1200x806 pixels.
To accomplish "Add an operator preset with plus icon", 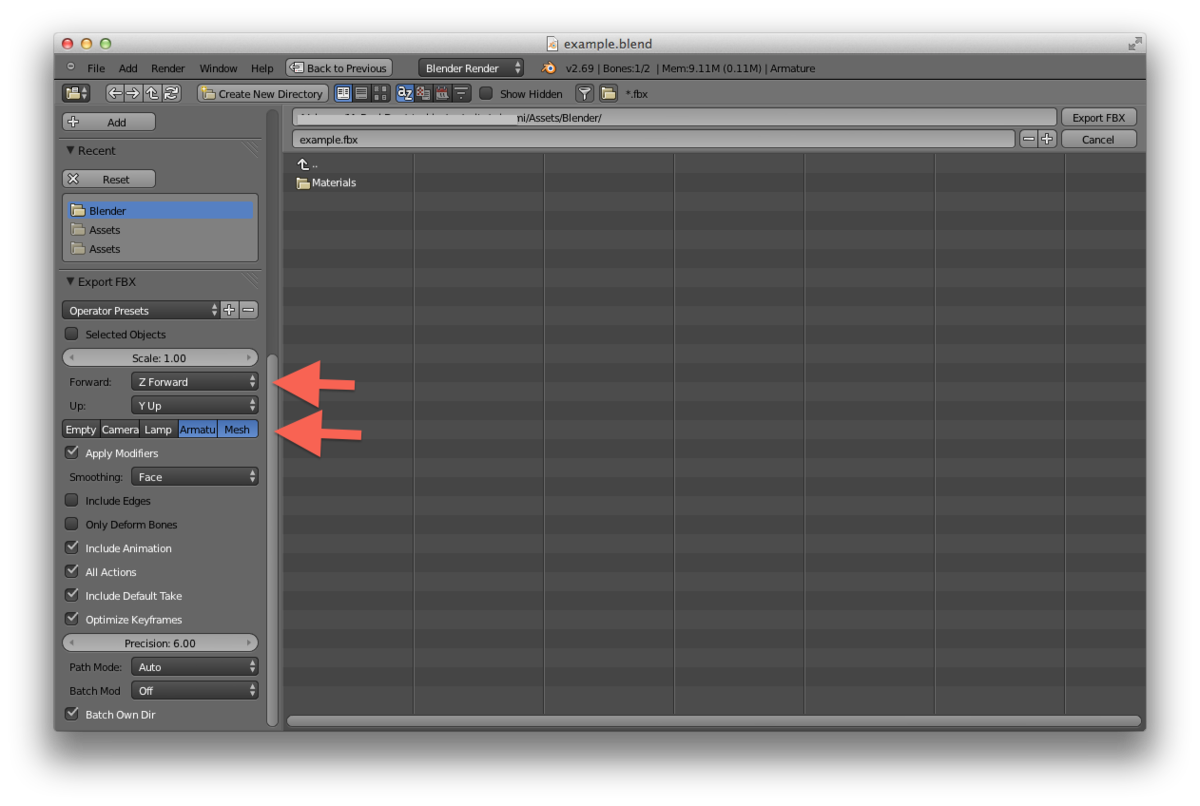I will pos(230,310).
